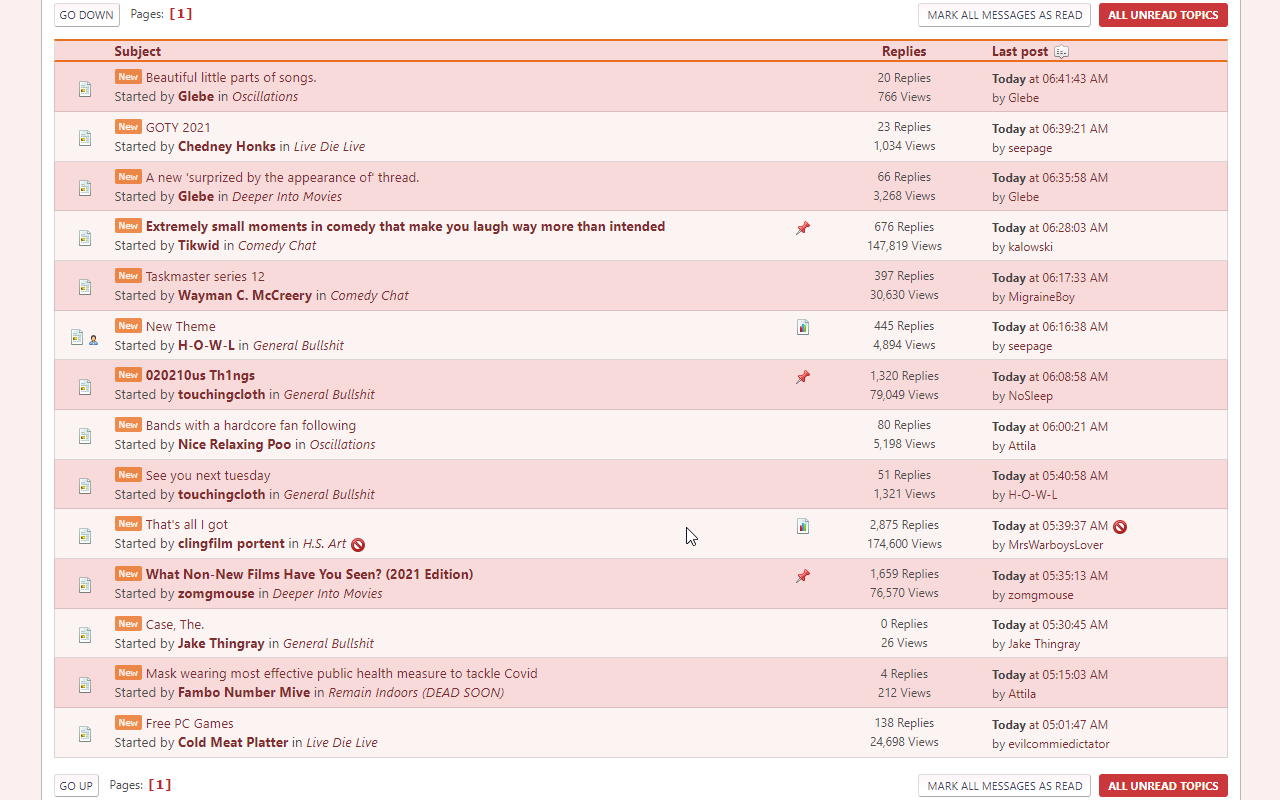Click pin icon on 020210us Th1ngs thread
Viewport: 1280px width, 800px height.
point(803,377)
